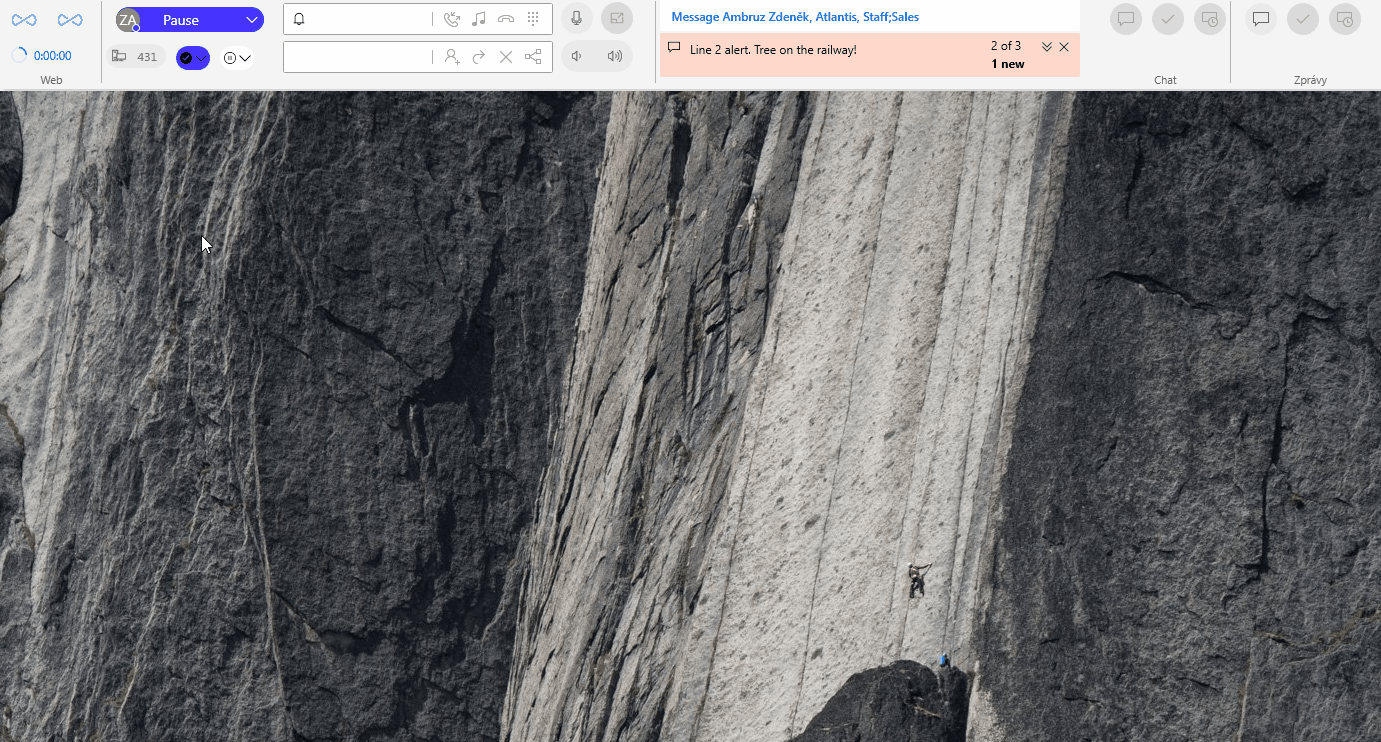Open the Message Ambruz Zdeněk, Atlantis, Staff;Sales link

point(795,17)
